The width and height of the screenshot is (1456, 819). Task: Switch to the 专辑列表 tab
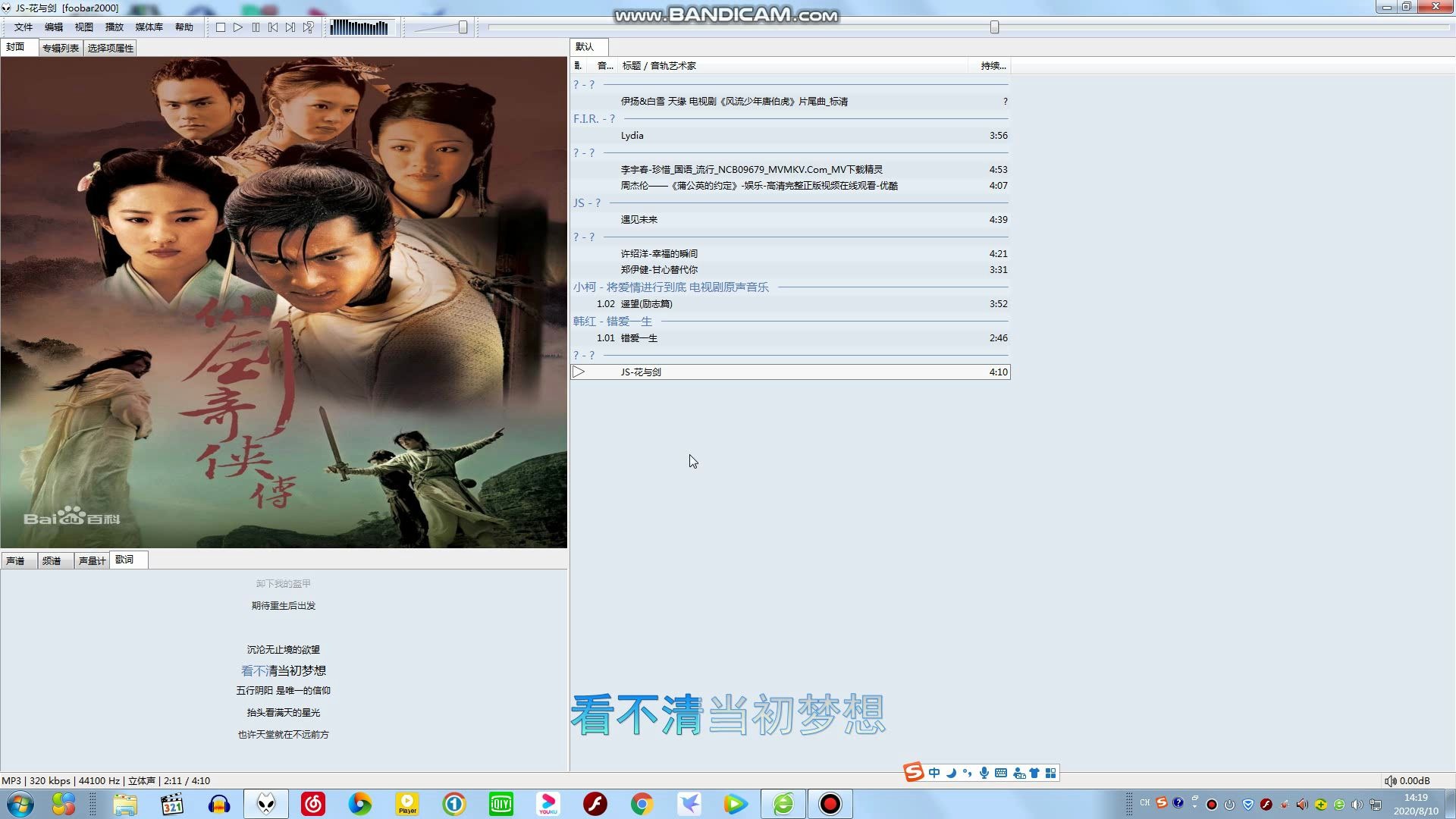61,48
